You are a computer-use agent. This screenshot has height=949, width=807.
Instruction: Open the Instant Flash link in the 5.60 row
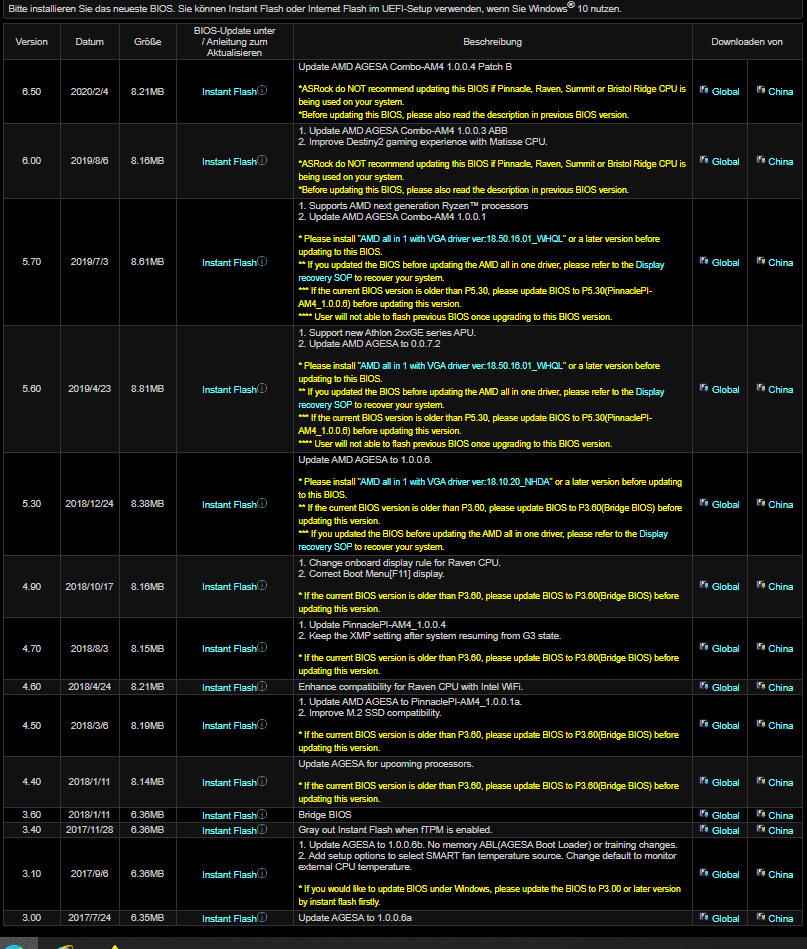pos(229,390)
